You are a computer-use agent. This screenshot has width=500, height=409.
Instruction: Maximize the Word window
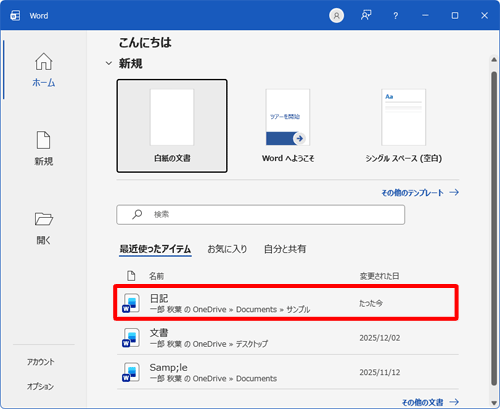[455, 16]
